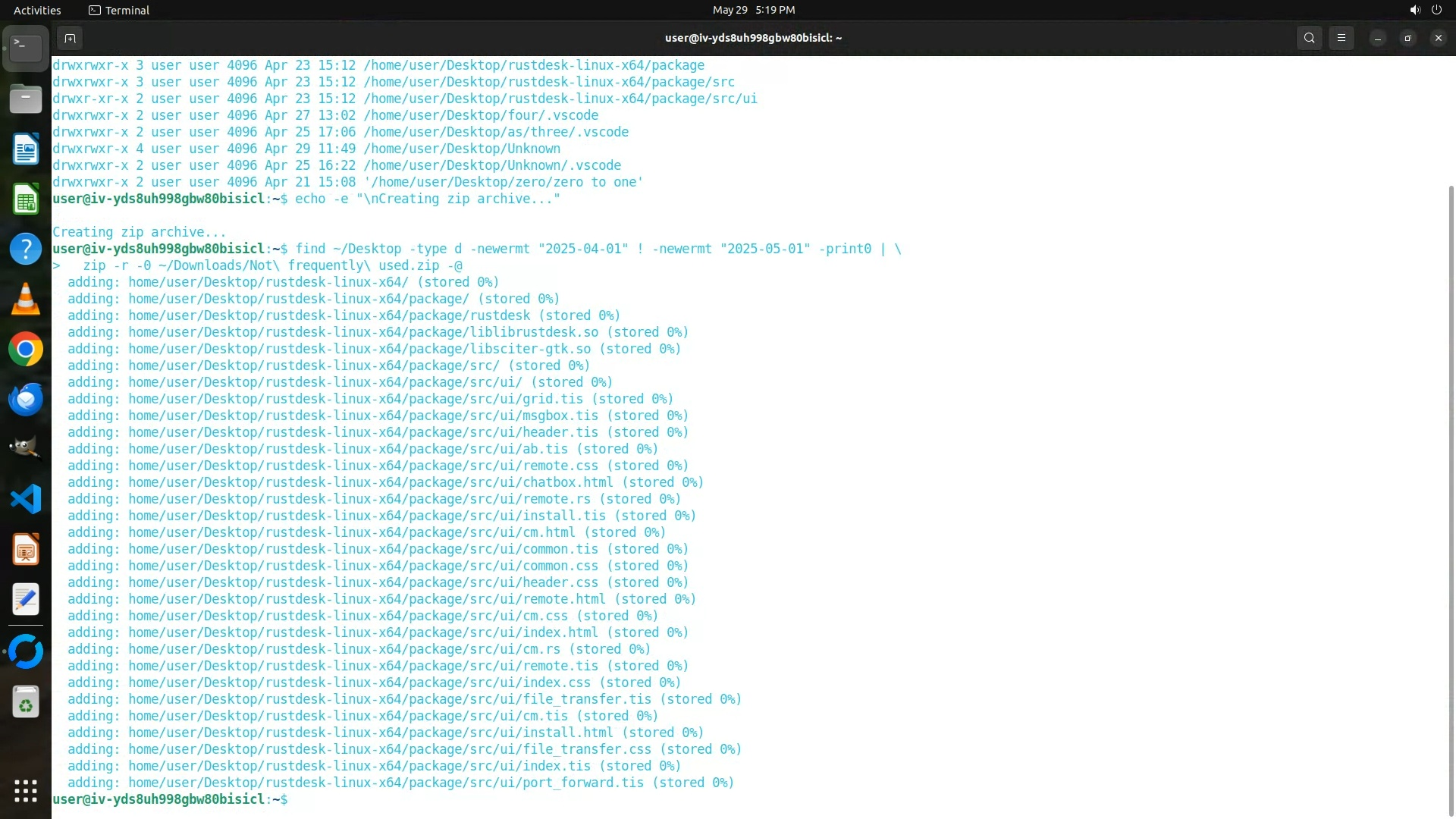Image resolution: width=1456 pixels, height=819 pixels.
Task: Open the Help application
Action: [26, 249]
